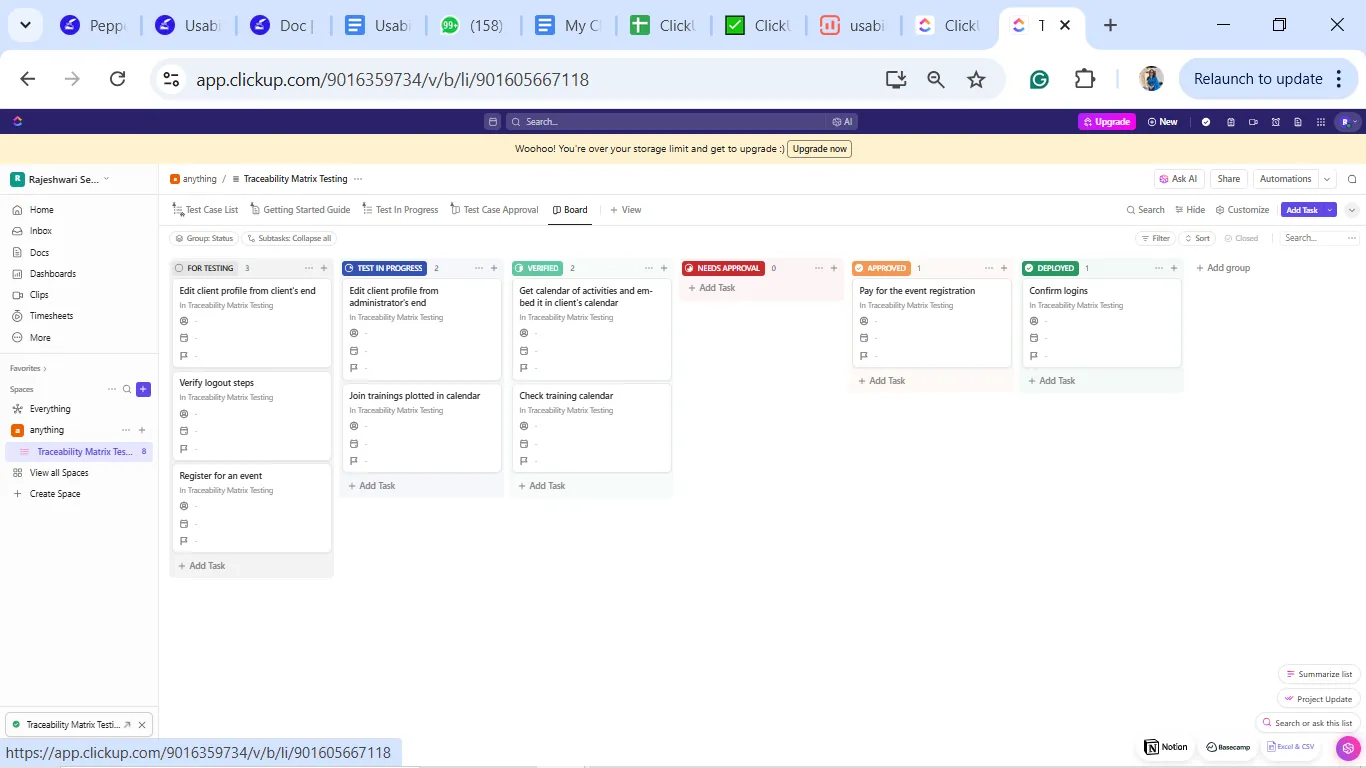The image size is (1366, 768).
Task: Click the top global Search bar
Action: coord(682,122)
